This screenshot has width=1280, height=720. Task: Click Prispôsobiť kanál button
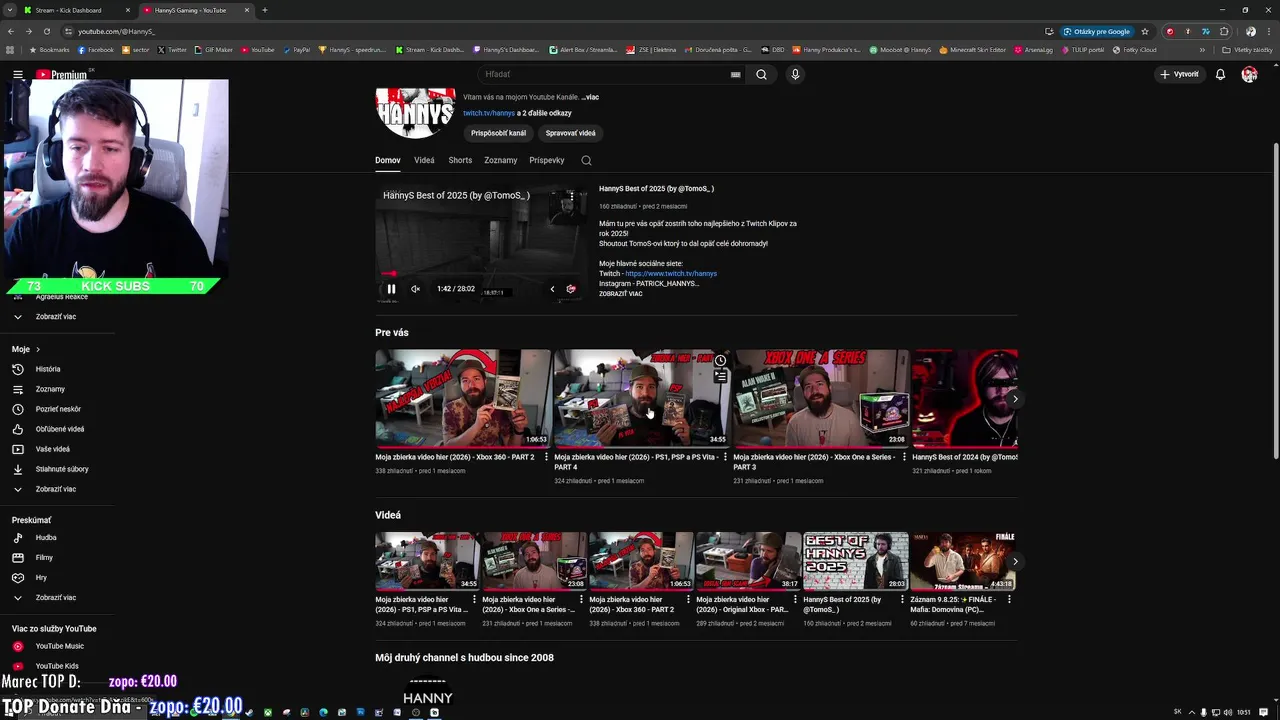pos(498,133)
